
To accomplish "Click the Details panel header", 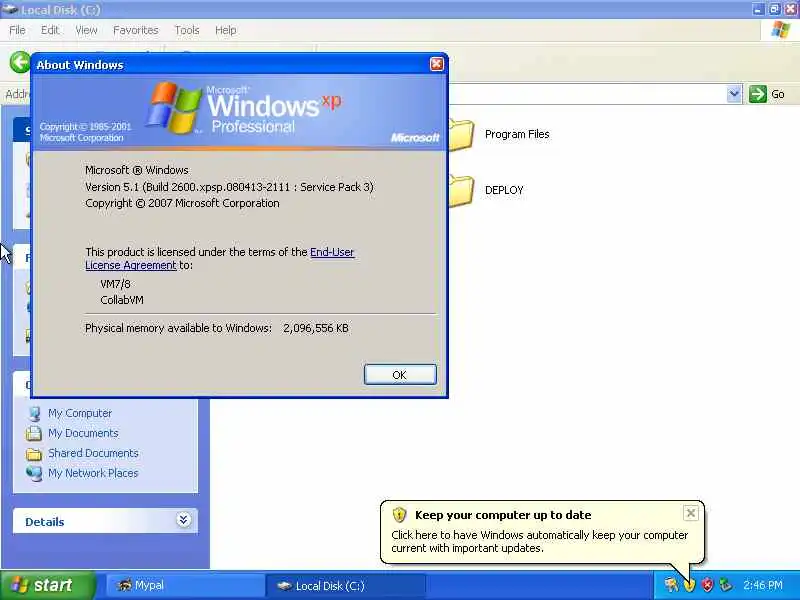I will [x=105, y=521].
